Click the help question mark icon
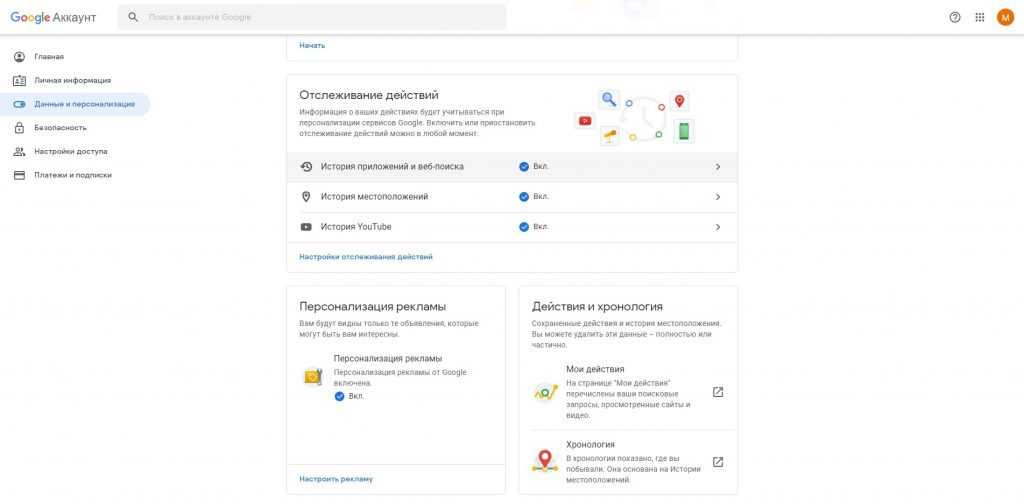Image resolution: width=1024 pixels, height=504 pixels. (x=955, y=17)
